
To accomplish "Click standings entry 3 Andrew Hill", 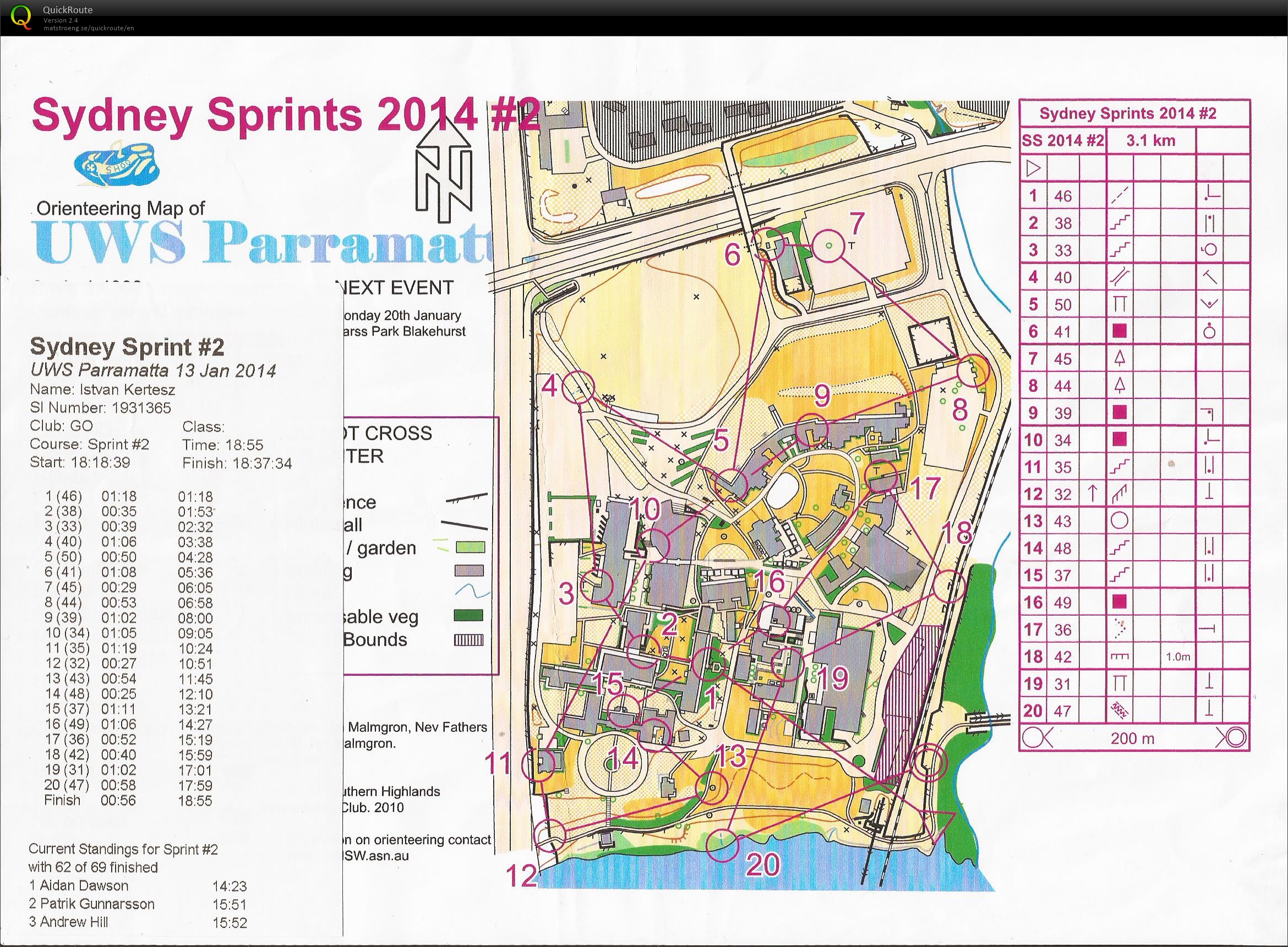I will [138, 922].
